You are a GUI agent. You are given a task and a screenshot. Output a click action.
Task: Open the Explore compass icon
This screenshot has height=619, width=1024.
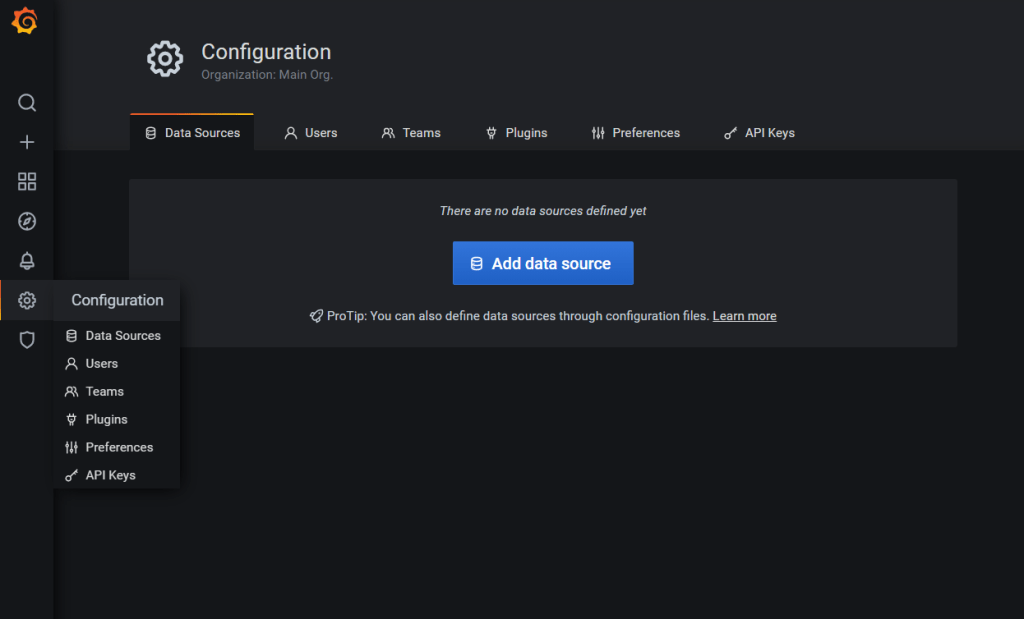(27, 221)
